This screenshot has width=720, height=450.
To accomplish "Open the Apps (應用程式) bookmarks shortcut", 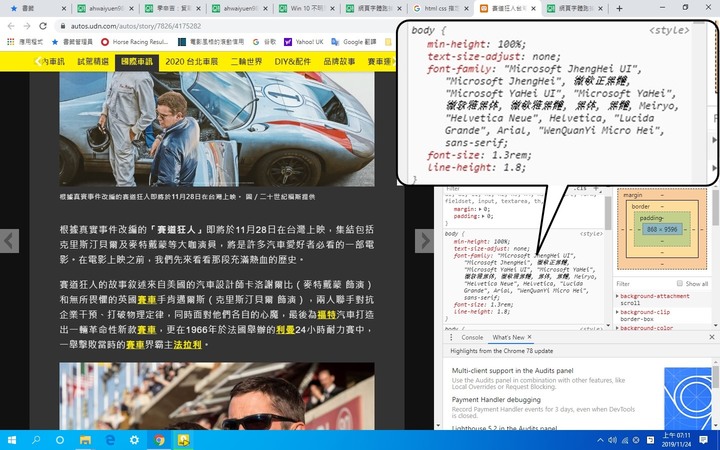I will point(25,42).
